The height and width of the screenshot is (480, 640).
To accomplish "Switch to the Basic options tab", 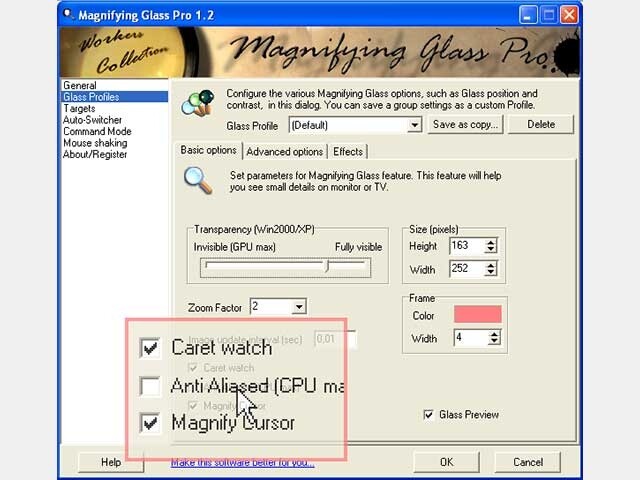I will point(208,150).
